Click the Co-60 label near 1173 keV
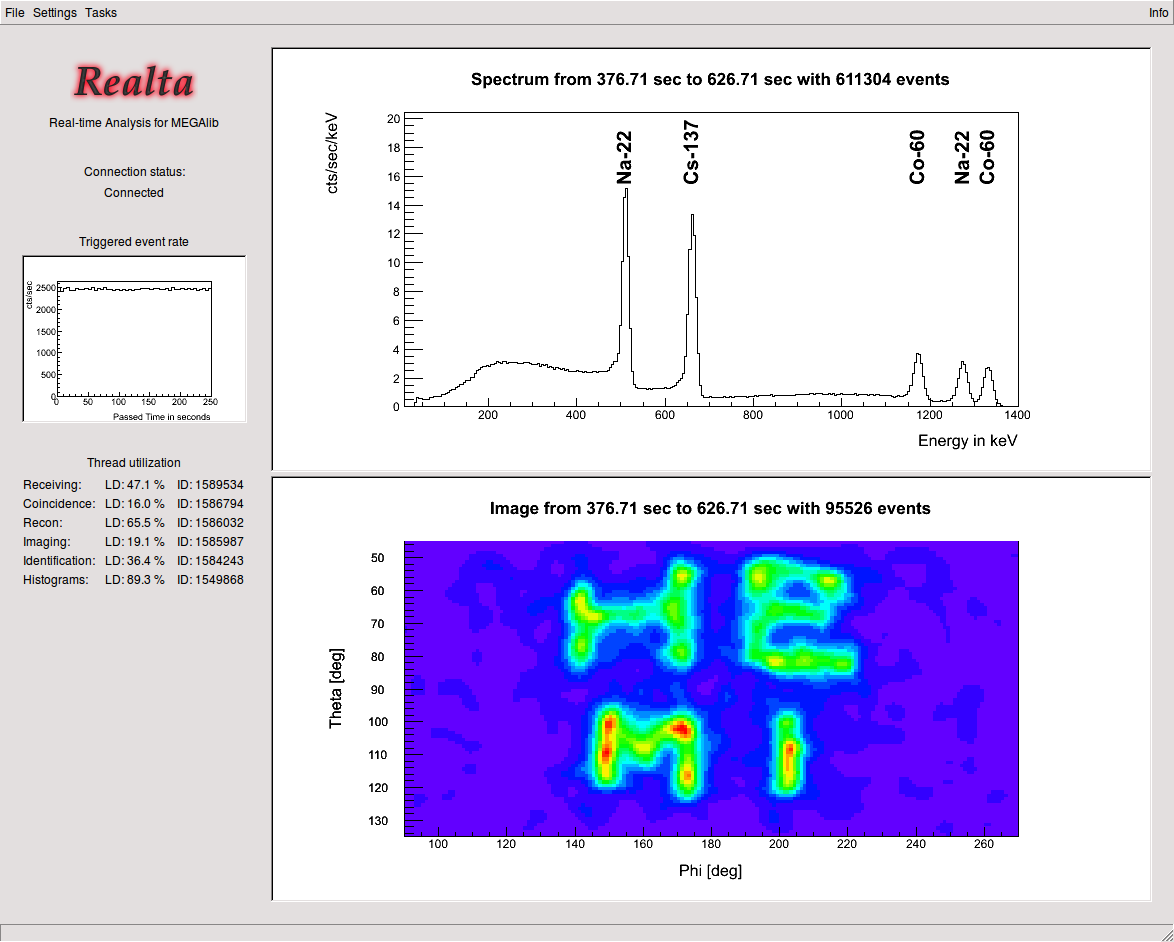Screen dimensions: 1174x942 pyautogui.click(x=917, y=157)
